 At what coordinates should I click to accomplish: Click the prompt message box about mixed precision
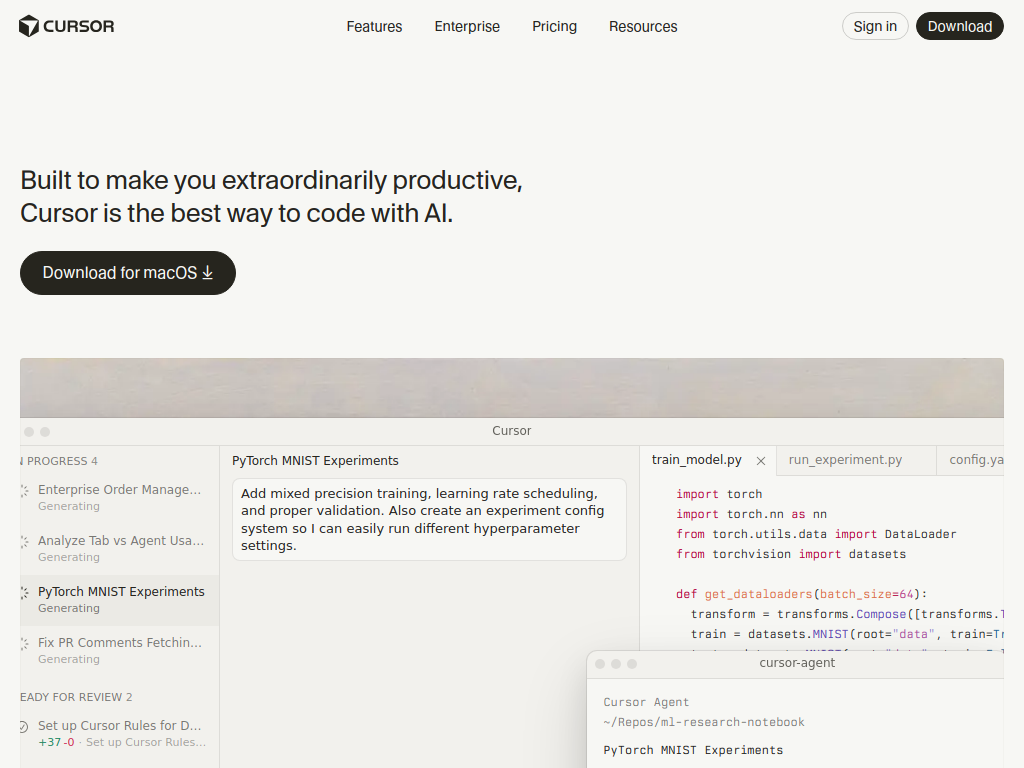coord(429,519)
